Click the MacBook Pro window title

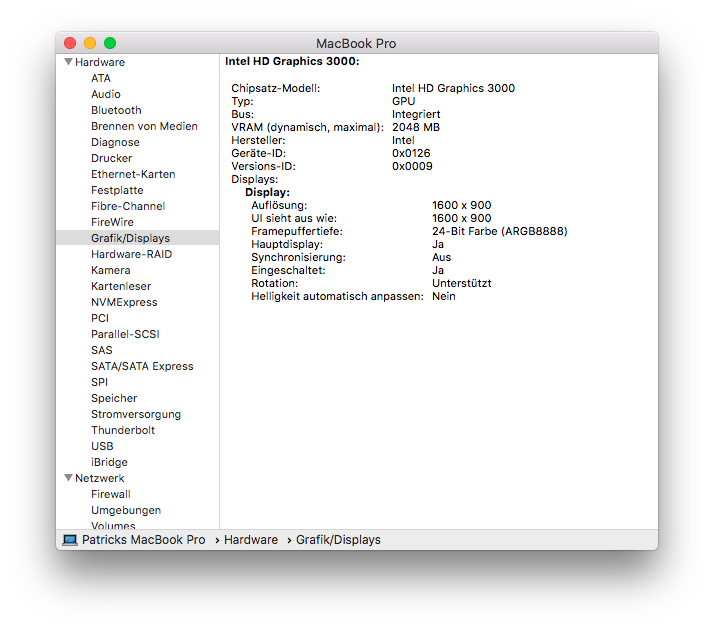(x=356, y=44)
